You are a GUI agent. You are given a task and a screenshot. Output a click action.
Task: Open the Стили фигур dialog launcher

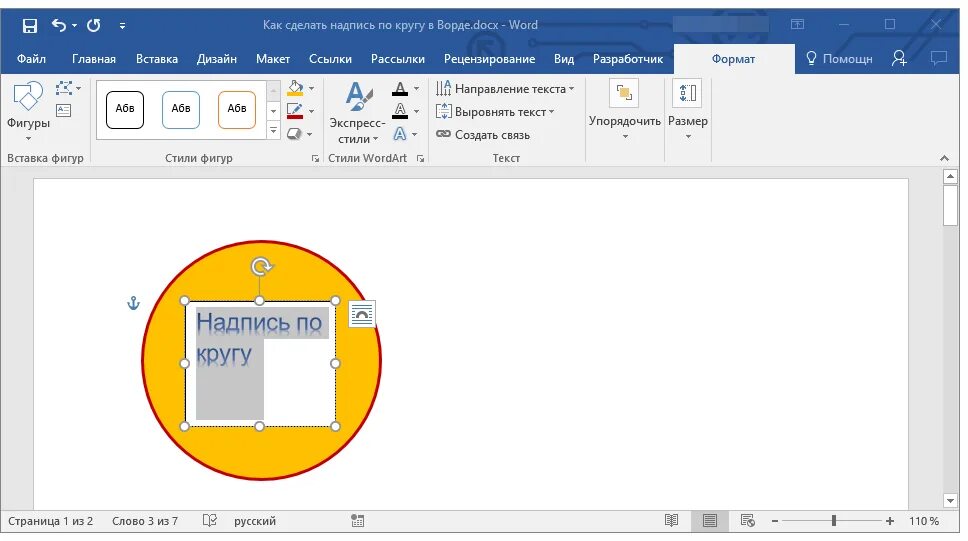tap(315, 159)
